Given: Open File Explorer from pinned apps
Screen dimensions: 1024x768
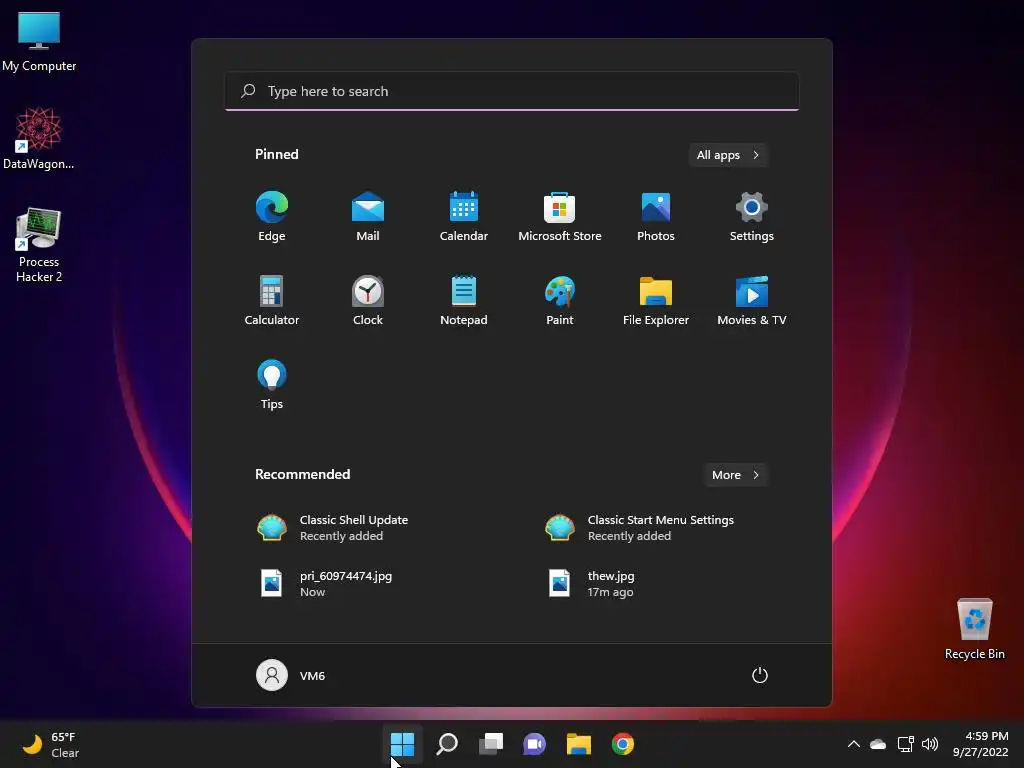Looking at the screenshot, I should click(x=656, y=300).
